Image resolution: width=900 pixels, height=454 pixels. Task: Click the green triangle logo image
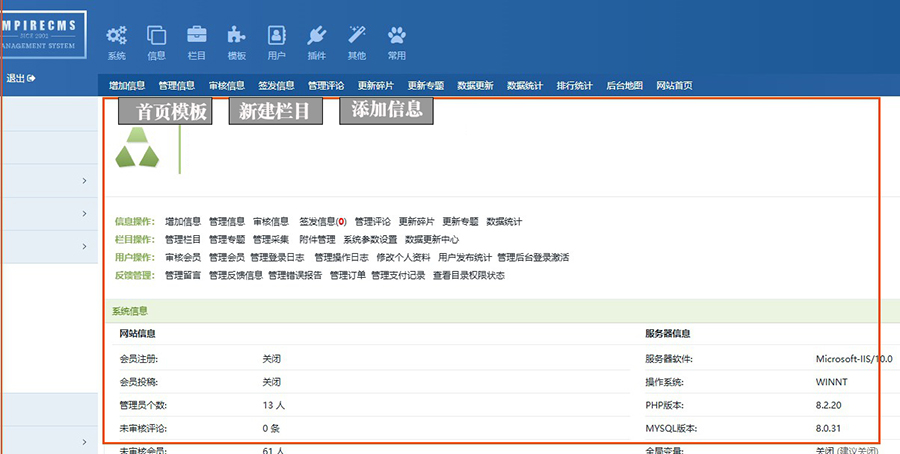[135, 154]
